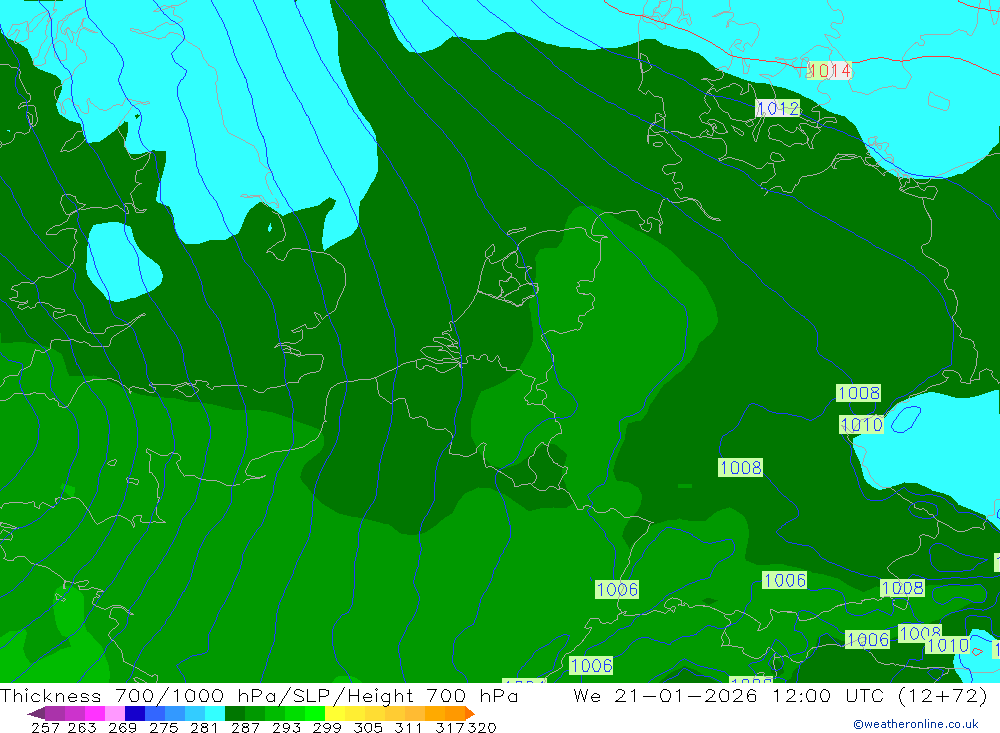Click the legend value 275
Screen dimensions: 1000x733
coord(163,727)
